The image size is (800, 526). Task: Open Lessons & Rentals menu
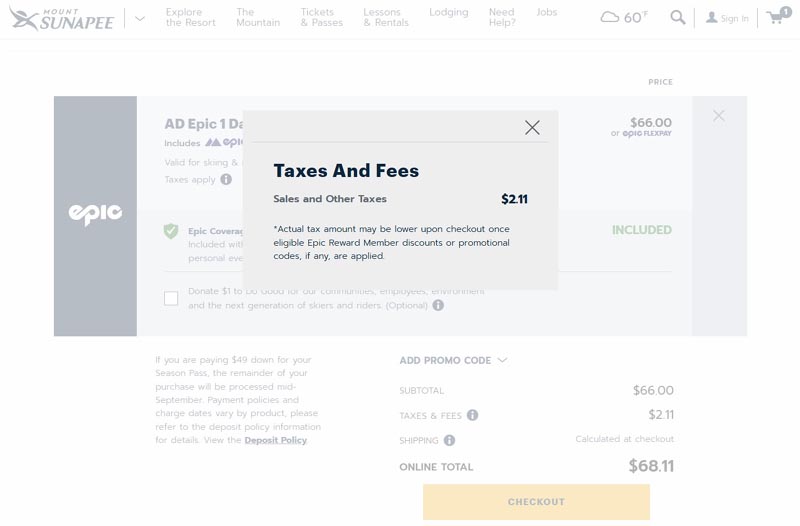385,17
